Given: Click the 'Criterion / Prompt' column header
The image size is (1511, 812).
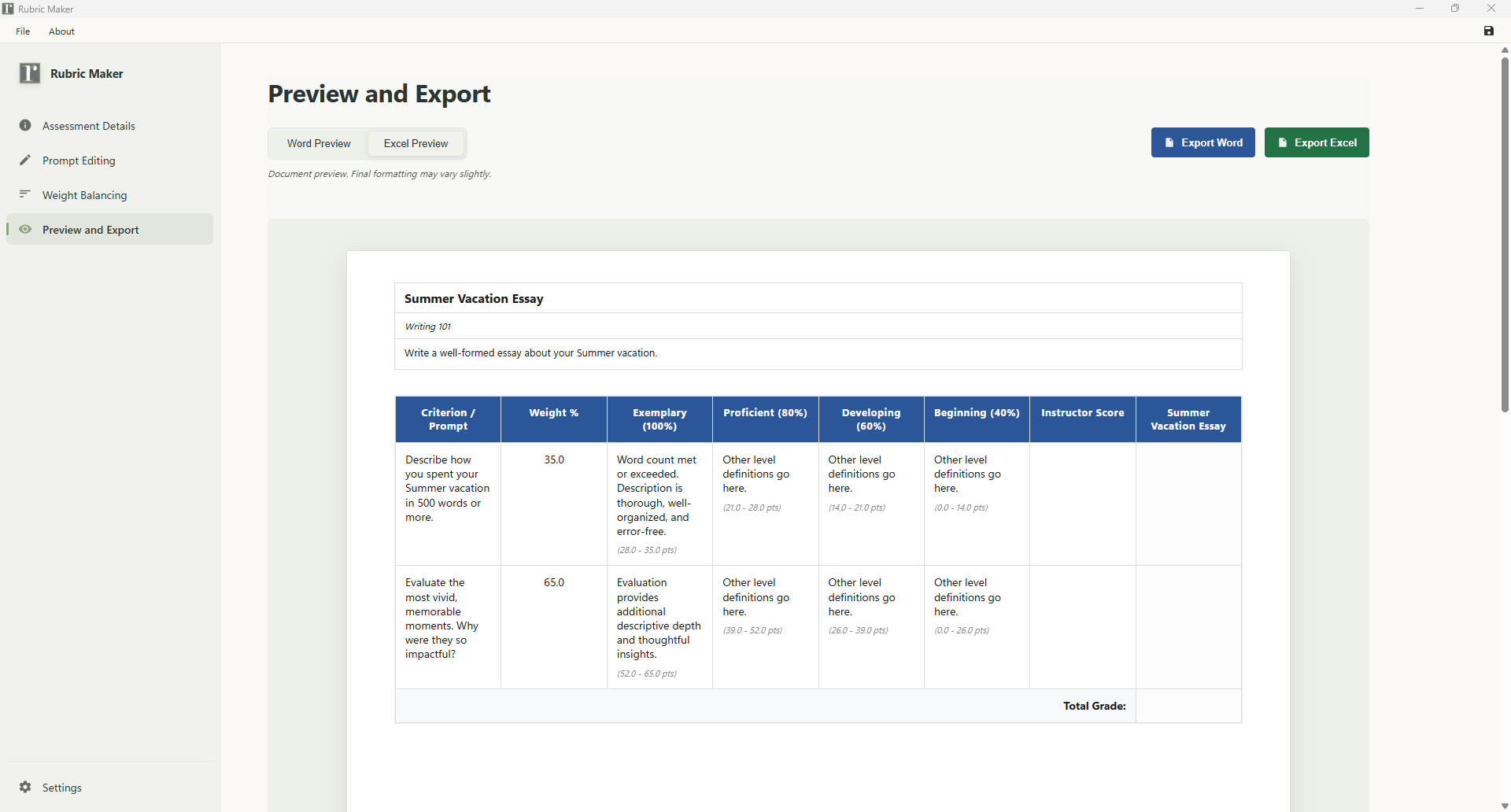Looking at the screenshot, I should coord(448,419).
